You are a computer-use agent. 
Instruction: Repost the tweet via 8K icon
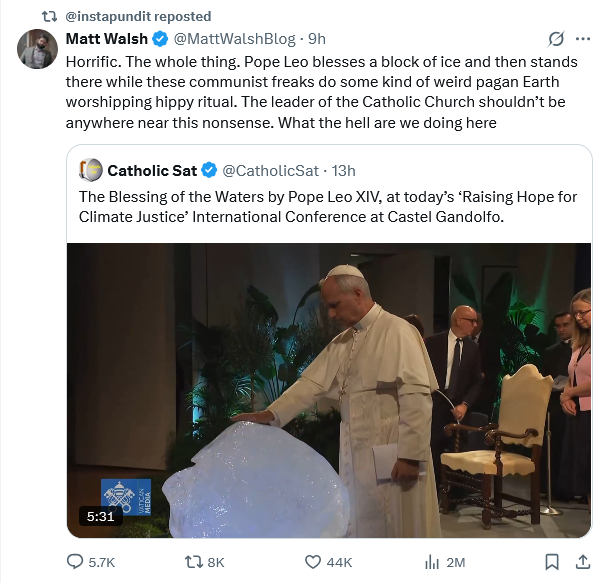click(187, 562)
